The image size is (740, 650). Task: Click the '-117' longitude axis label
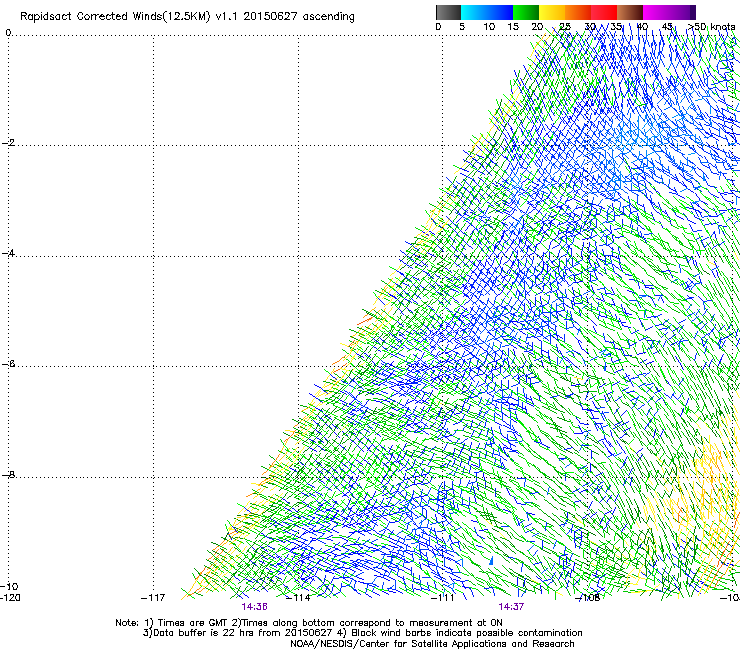(153, 598)
